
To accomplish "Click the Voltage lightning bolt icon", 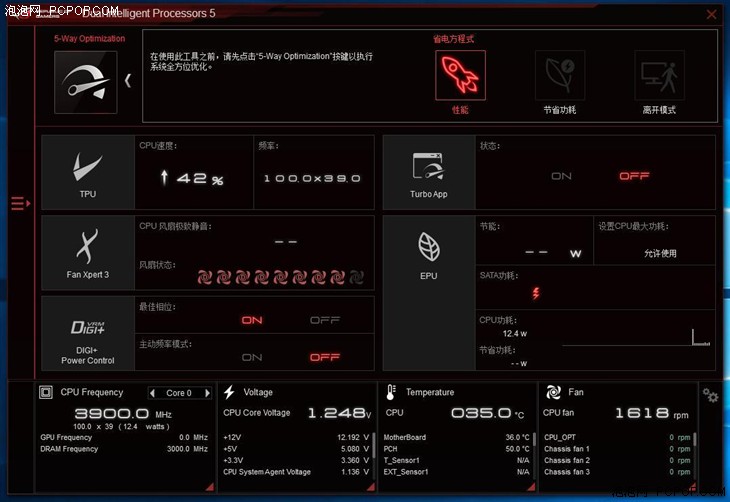I will coord(229,393).
